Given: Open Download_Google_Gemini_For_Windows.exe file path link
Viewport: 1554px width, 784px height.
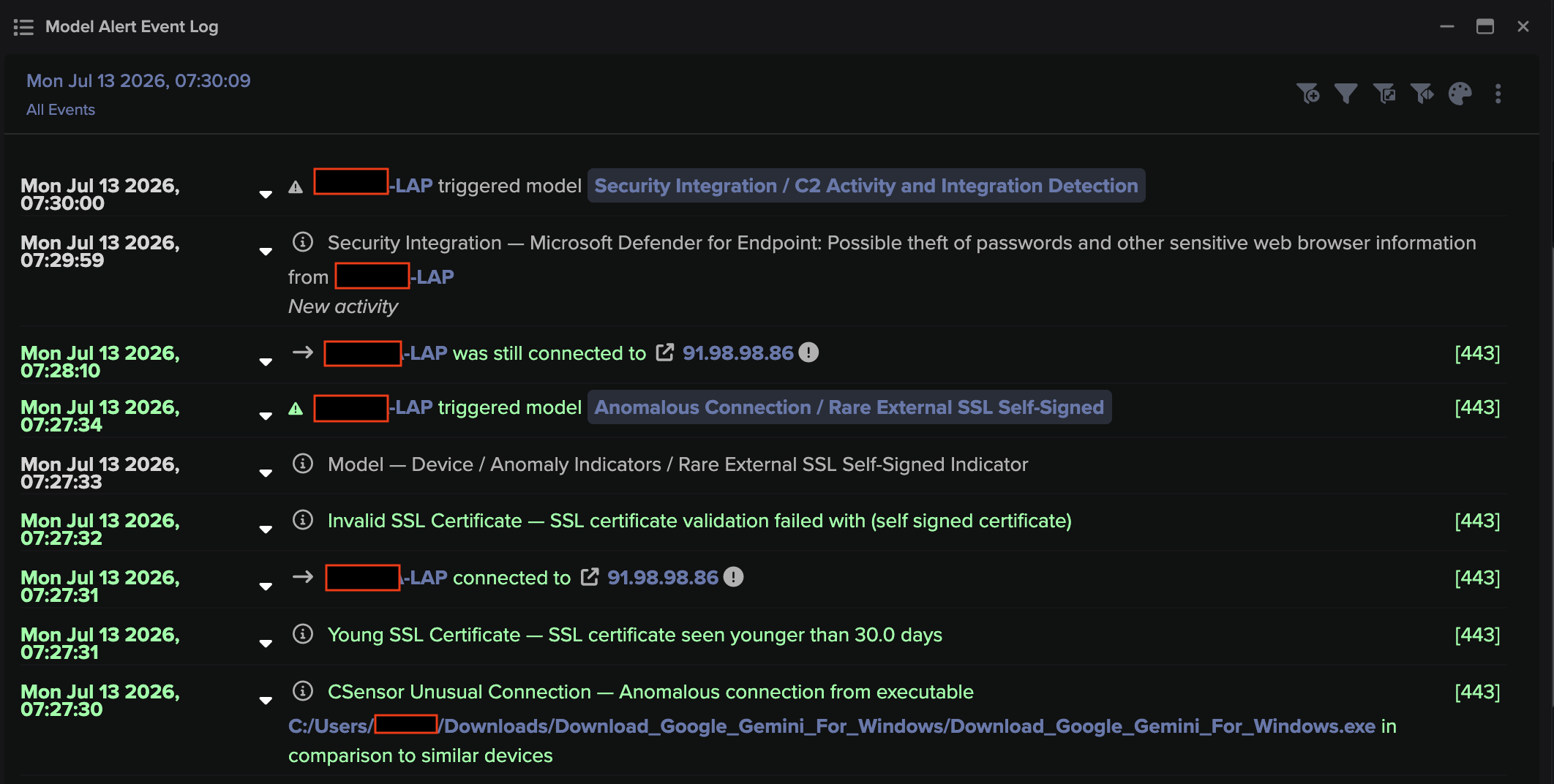Looking at the screenshot, I should click(832, 726).
